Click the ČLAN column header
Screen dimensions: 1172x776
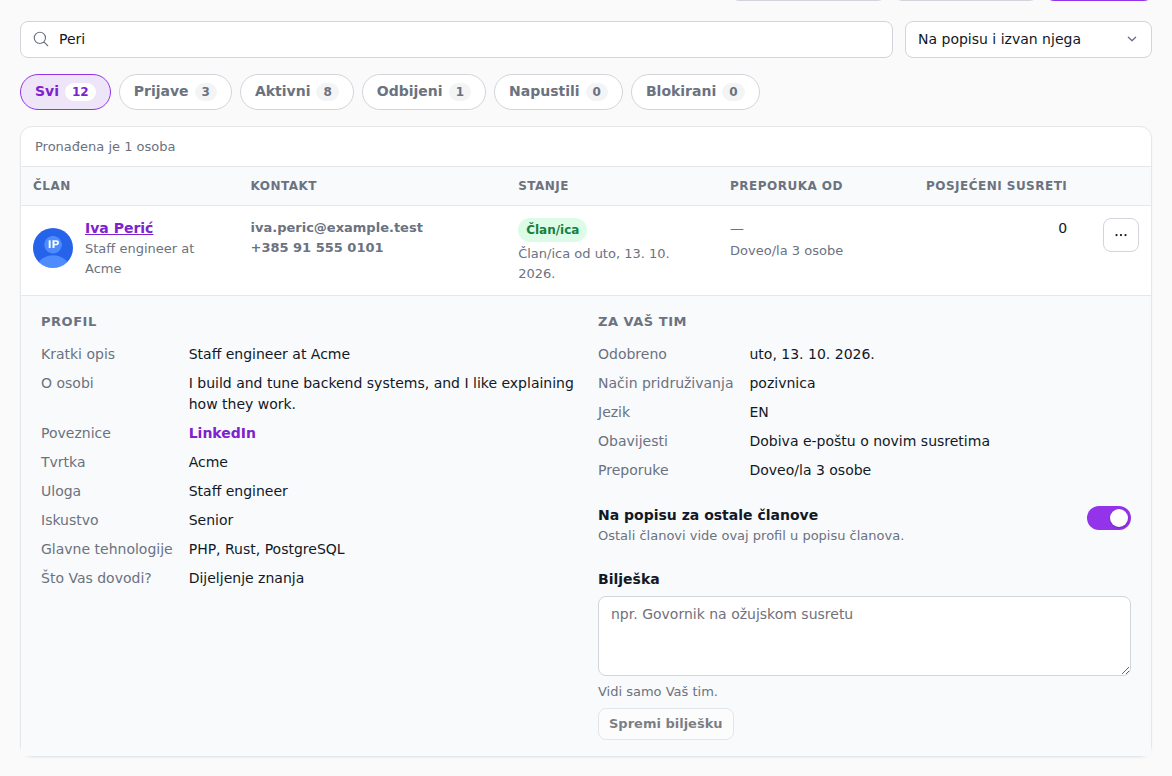pos(52,186)
